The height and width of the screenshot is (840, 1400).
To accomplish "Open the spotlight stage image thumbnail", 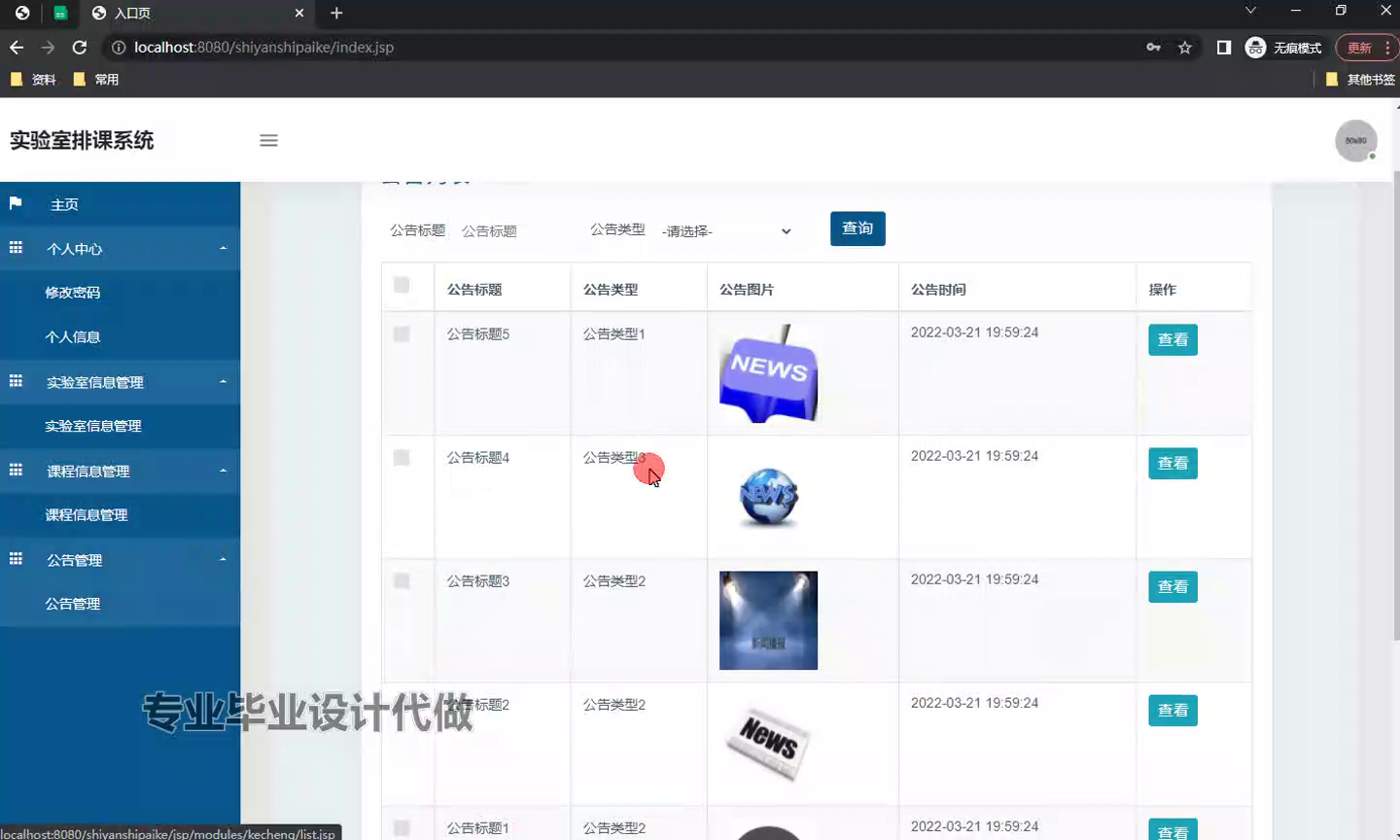I will click(x=768, y=620).
